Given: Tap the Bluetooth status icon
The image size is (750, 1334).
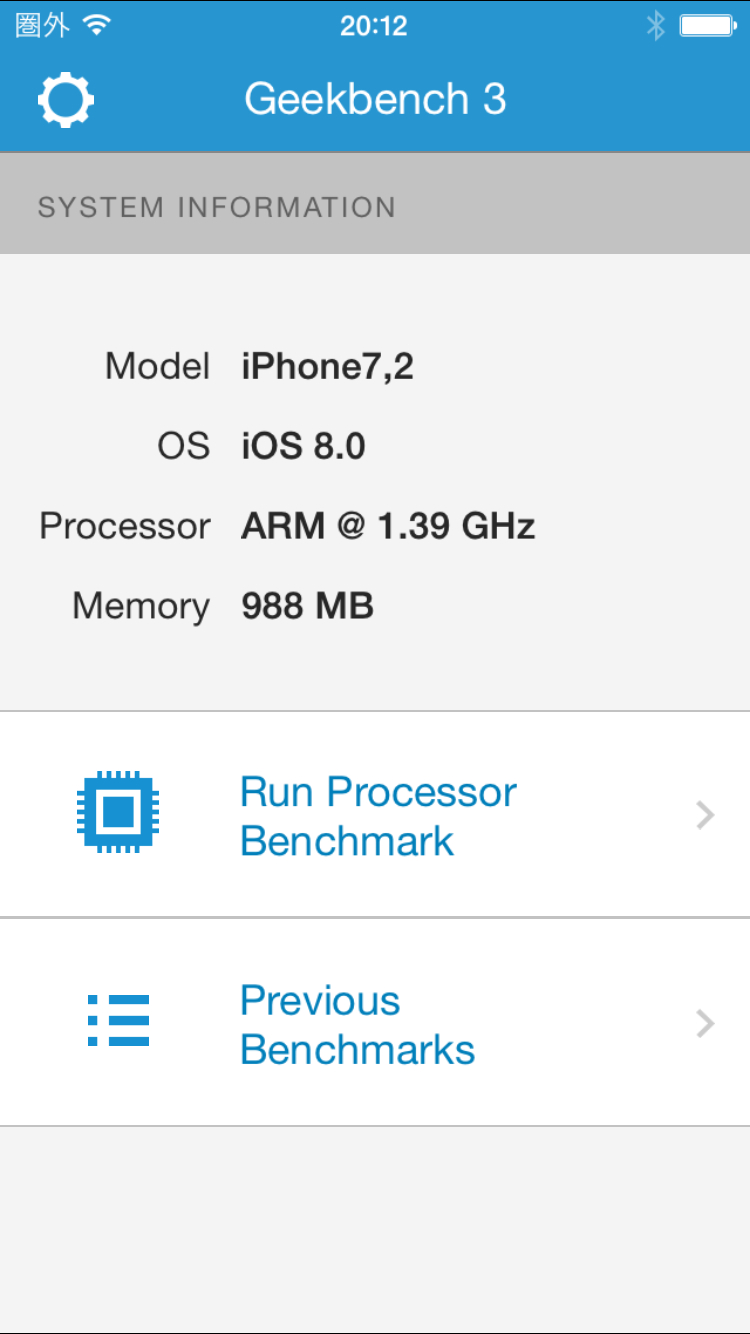Looking at the screenshot, I should point(655,26).
